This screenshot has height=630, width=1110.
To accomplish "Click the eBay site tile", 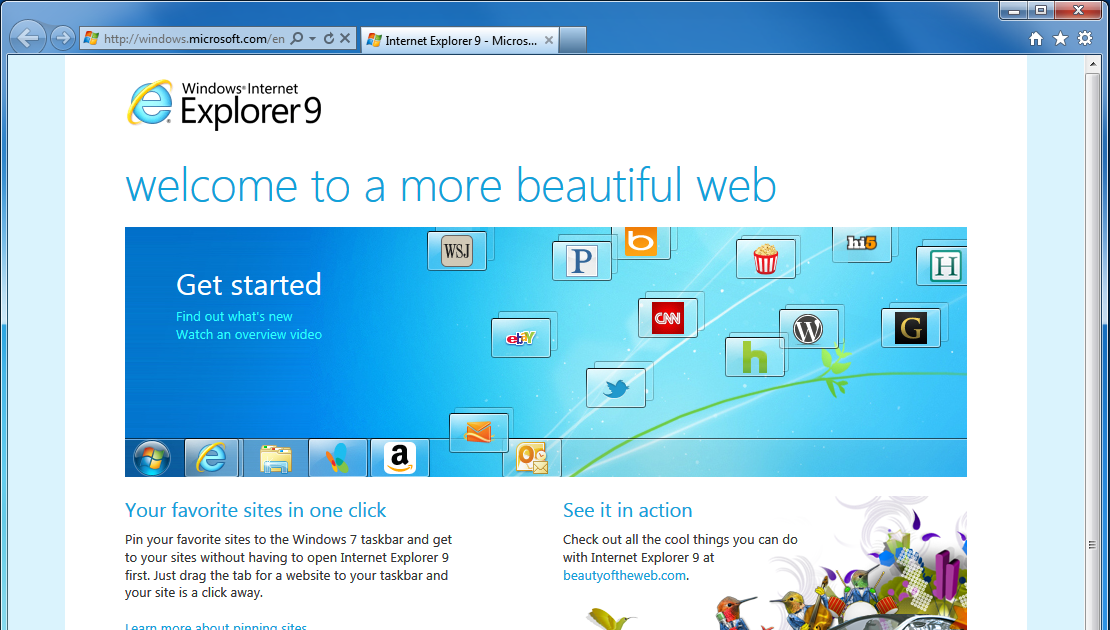I will pyautogui.click(x=521, y=338).
